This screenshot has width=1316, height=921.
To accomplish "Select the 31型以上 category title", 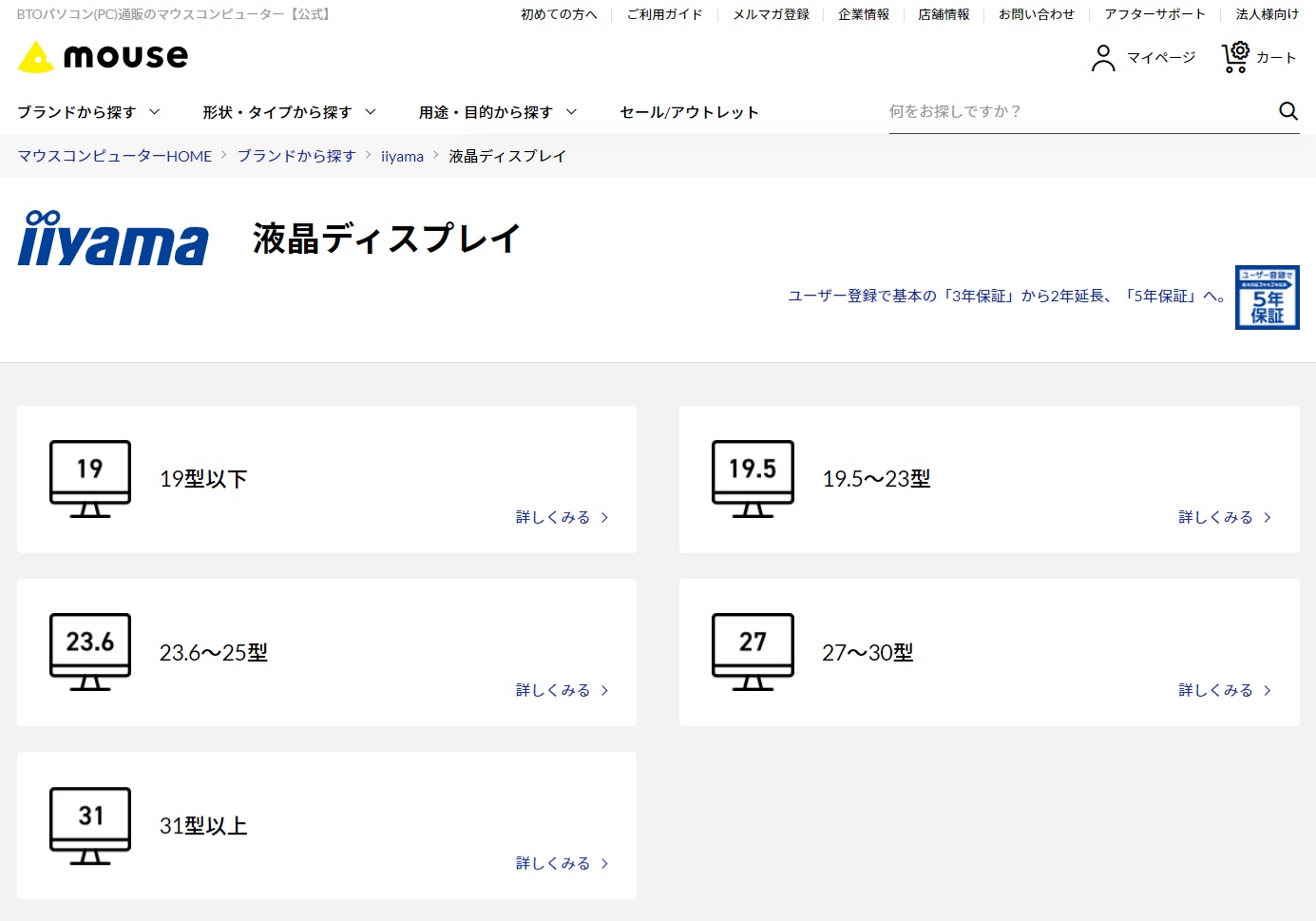I will coord(203,826).
